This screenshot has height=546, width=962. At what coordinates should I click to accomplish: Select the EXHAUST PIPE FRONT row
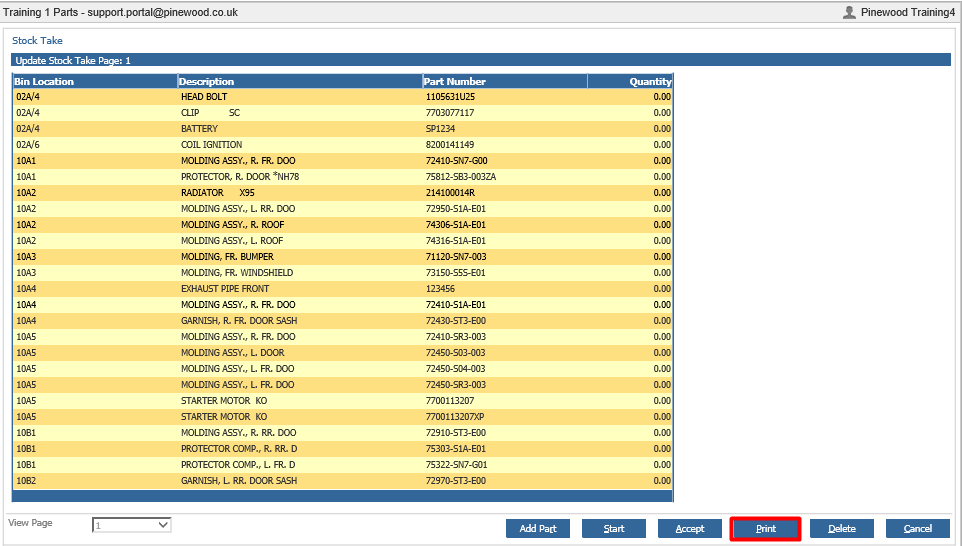click(343, 289)
